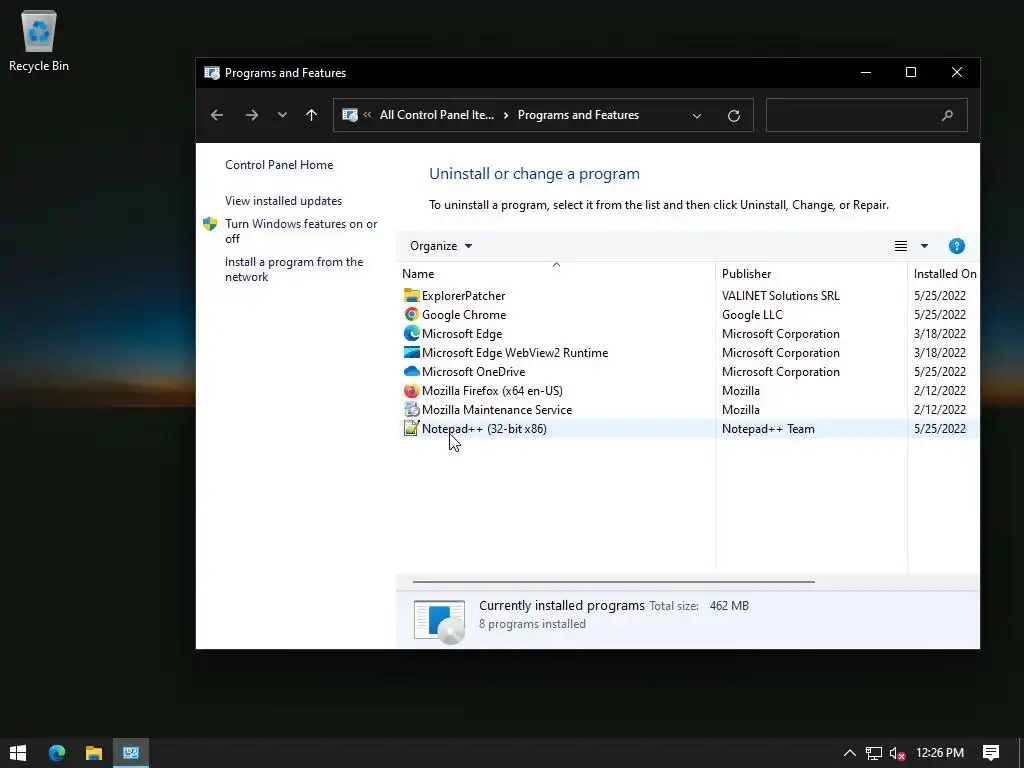The width and height of the screenshot is (1024, 768).
Task: Open All Control Panel Items breadcrumb
Action: 437,115
